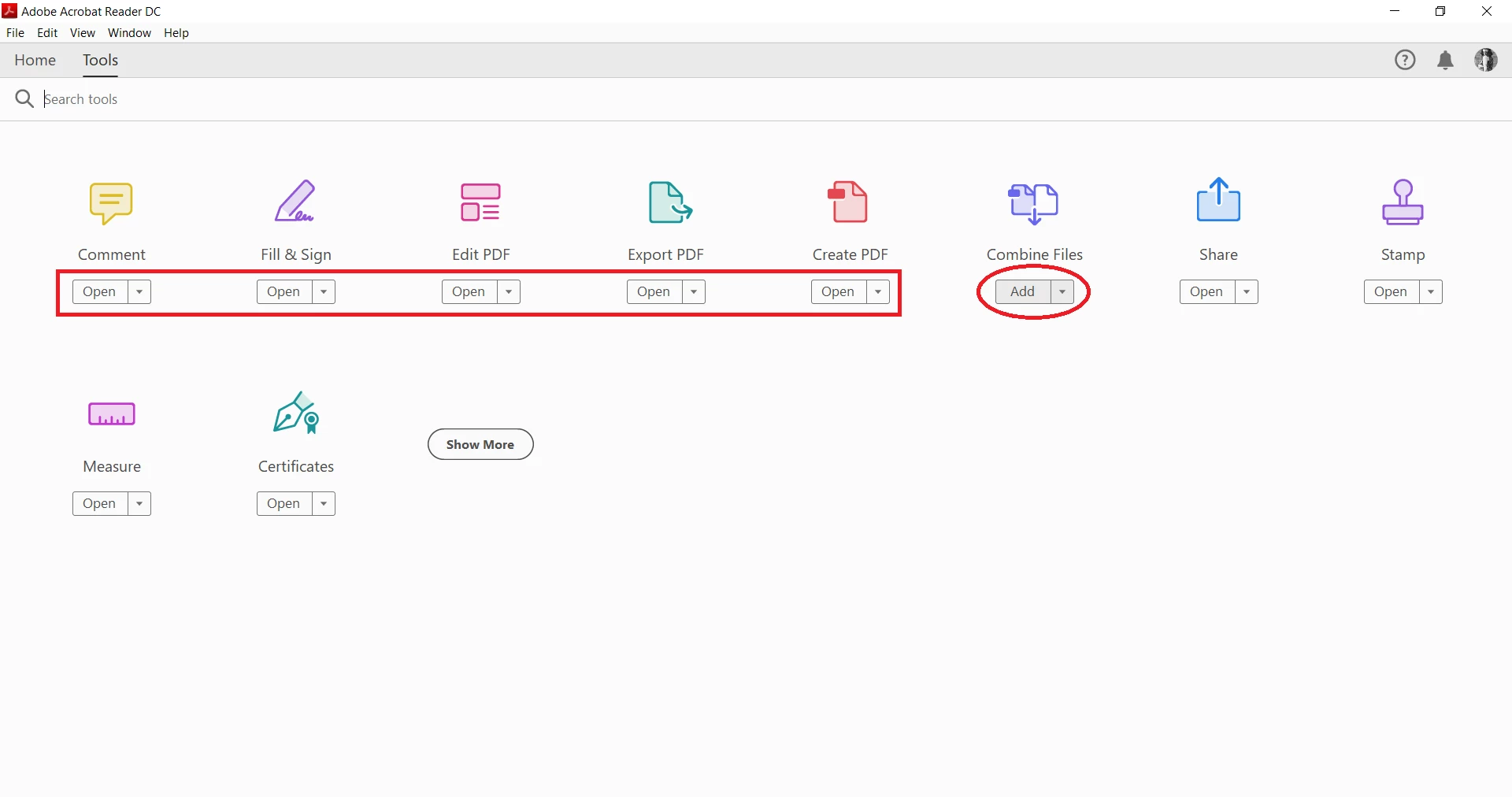Click the Fill & Sign label

coord(296,254)
